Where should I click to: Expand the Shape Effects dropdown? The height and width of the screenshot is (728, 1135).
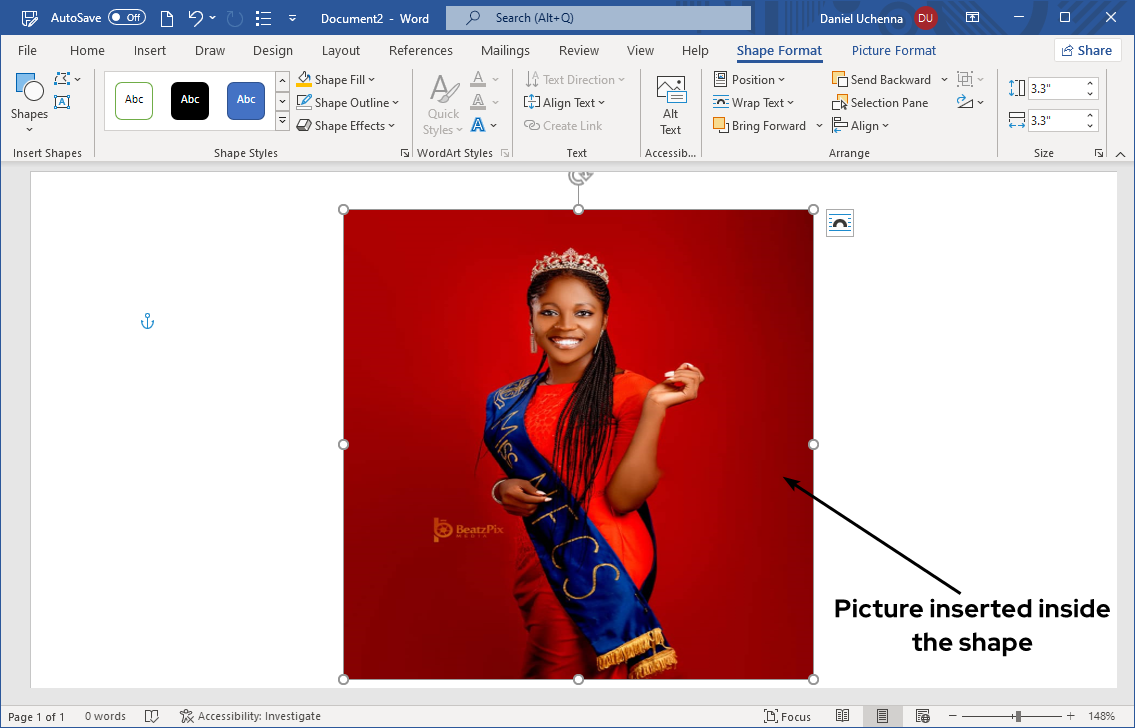391,126
